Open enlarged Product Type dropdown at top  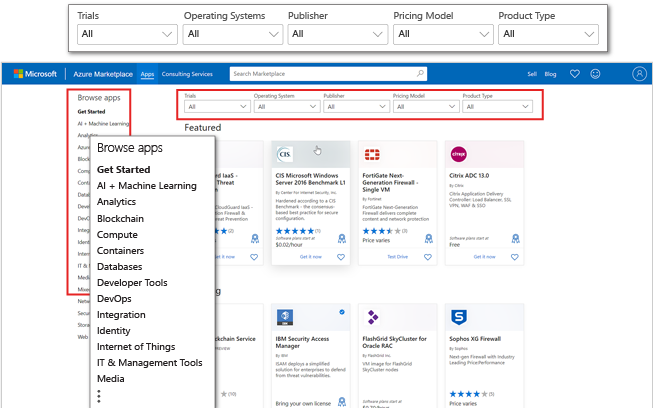(548, 34)
